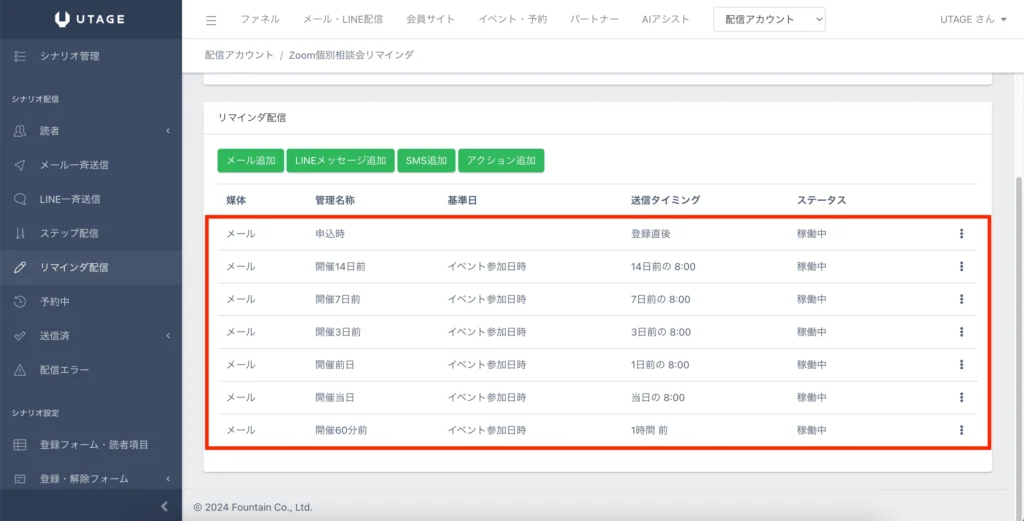Screen dimensions: 1024x521
Task: Open the options menu for the 開催7日前 row
Action: 961,299
